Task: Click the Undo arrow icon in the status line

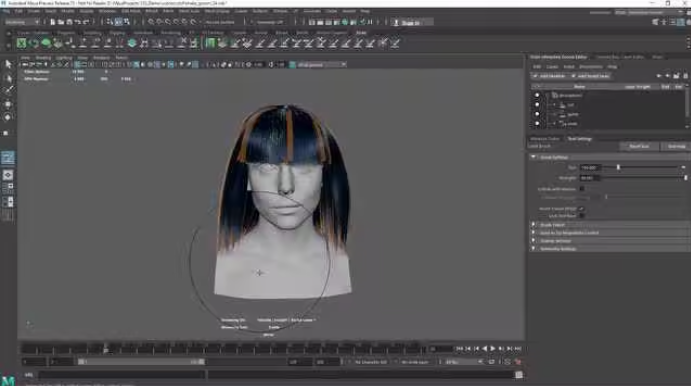Action: [x=78, y=22]
